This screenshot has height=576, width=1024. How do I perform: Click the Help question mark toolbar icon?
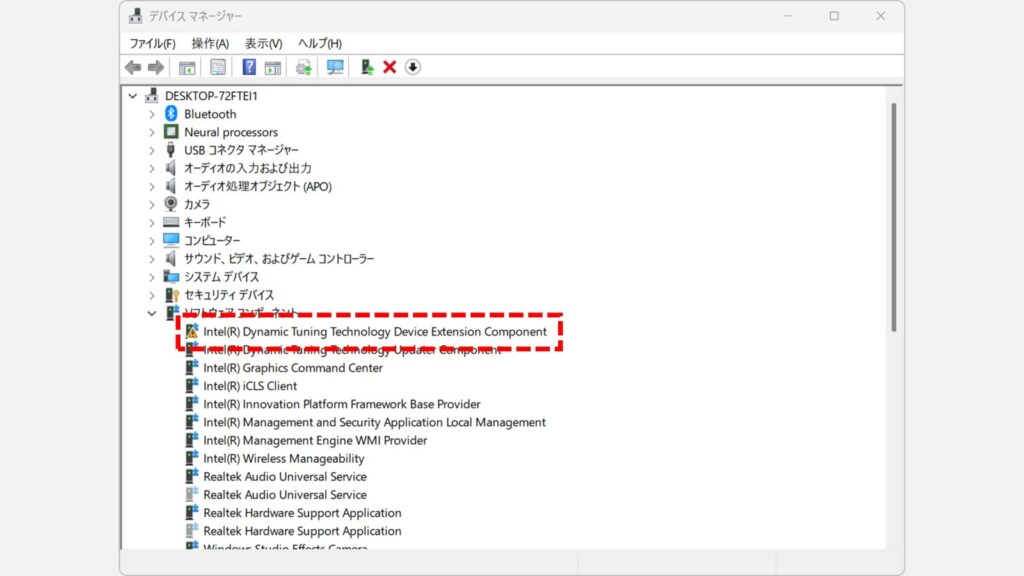coord(249,67)
